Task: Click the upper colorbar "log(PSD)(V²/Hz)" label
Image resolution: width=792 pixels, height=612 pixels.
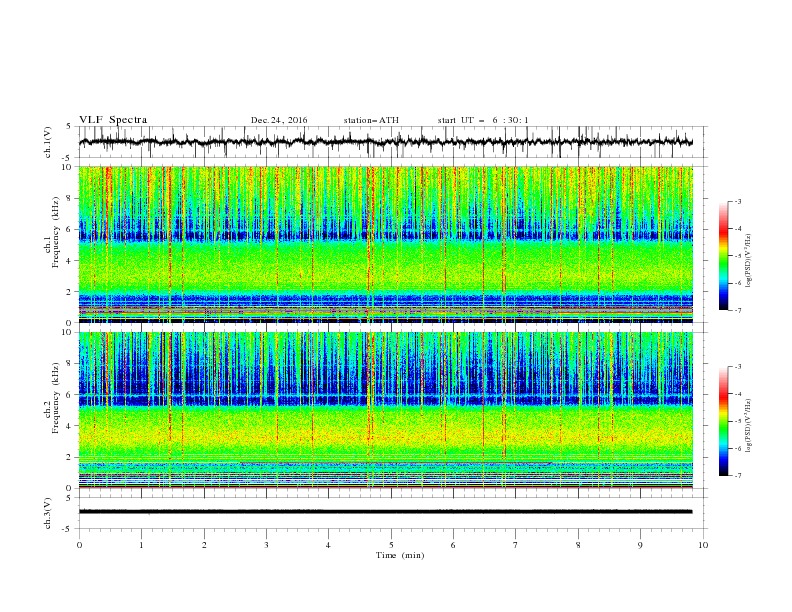Action: pos(749,261)
